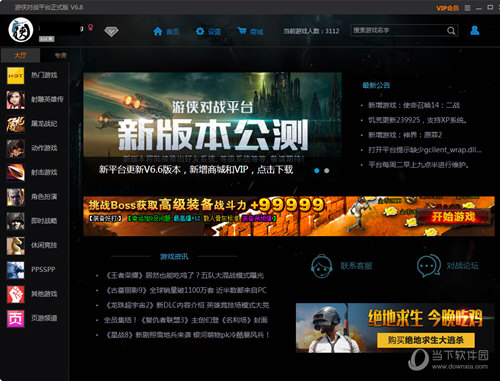Open the blue user account icon
The image size is (500, 381).
click(475, 30)
